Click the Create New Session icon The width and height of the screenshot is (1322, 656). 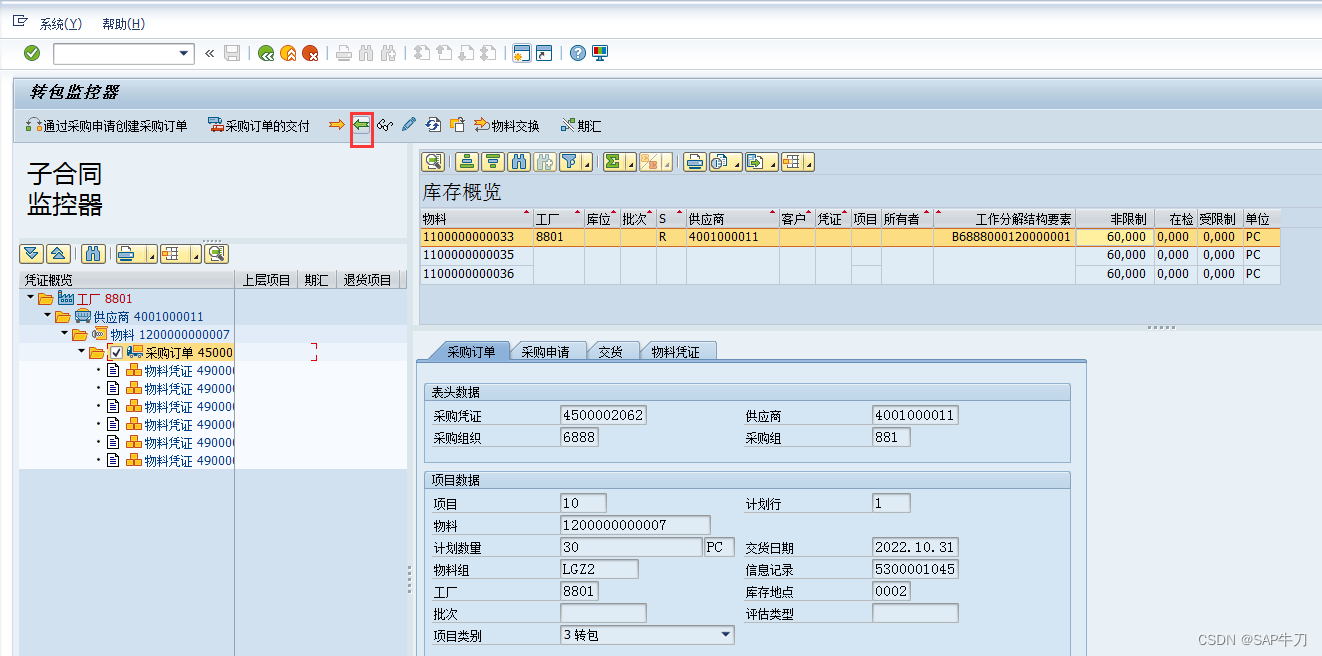(521, 53)
